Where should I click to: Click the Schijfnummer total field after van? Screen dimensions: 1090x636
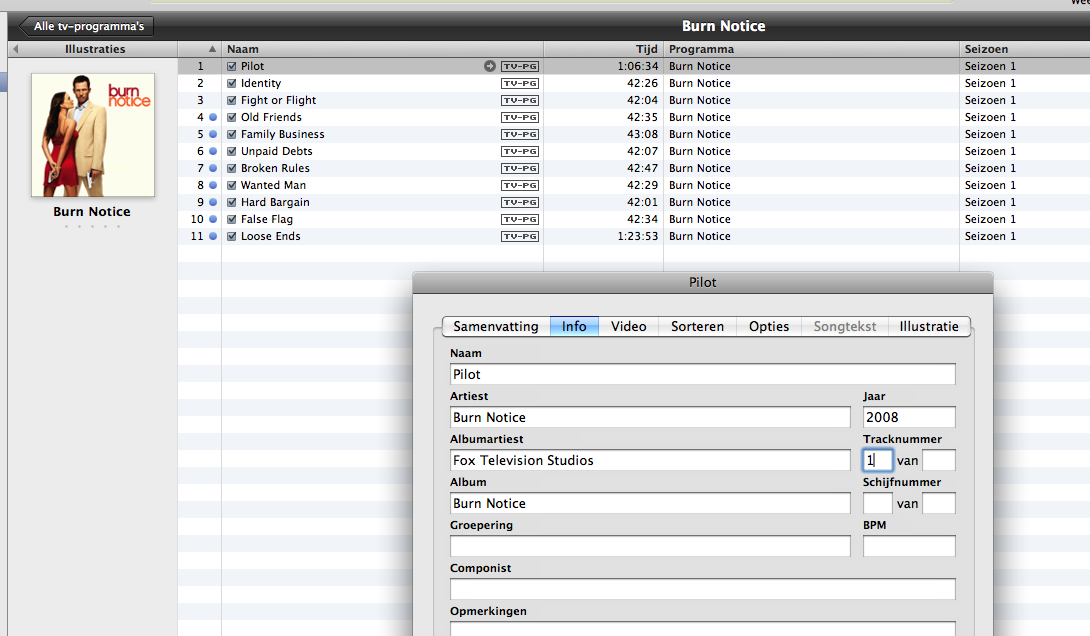938,504
